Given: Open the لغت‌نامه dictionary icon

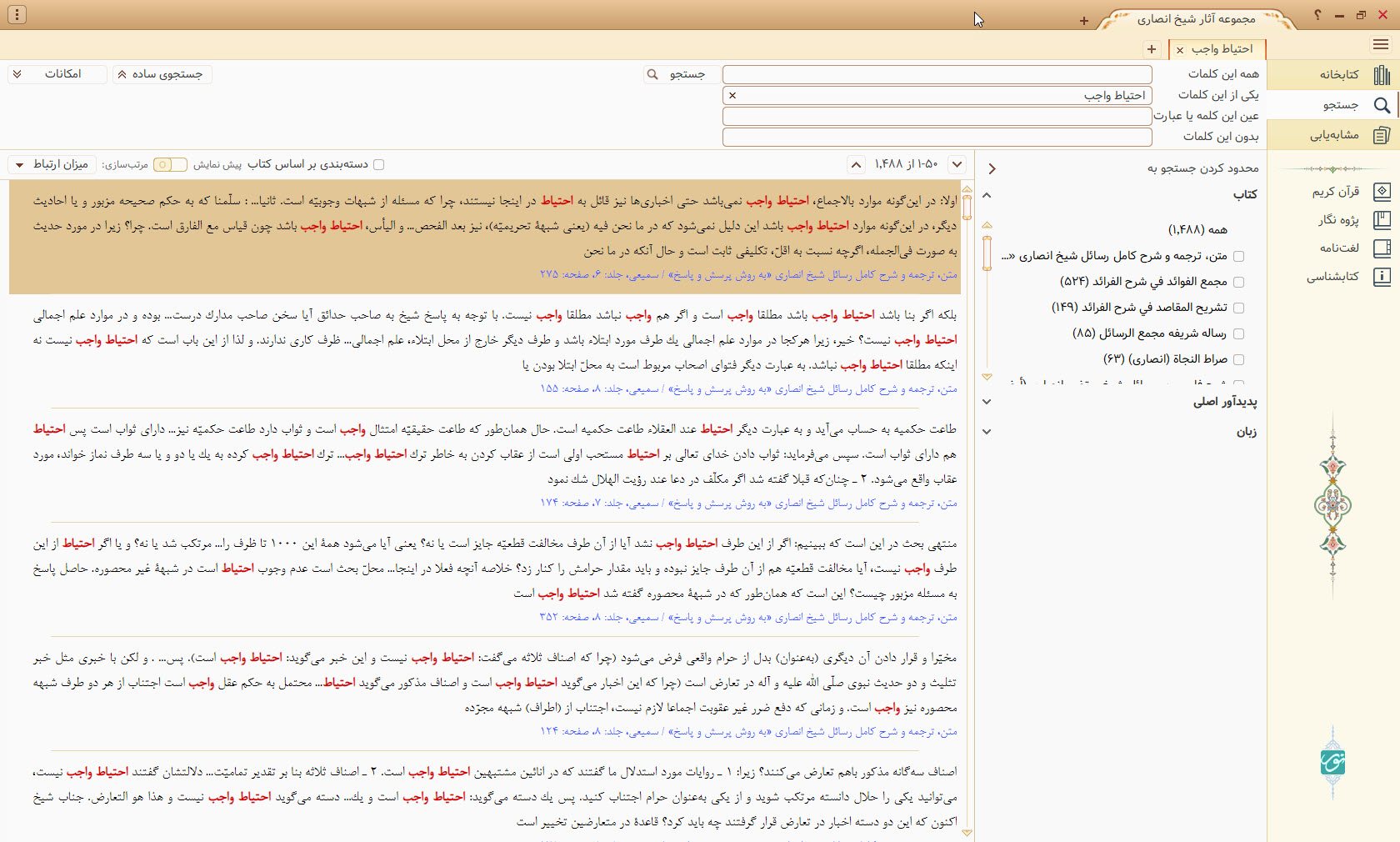Looking at the screenshot, I should point(1382,248).
